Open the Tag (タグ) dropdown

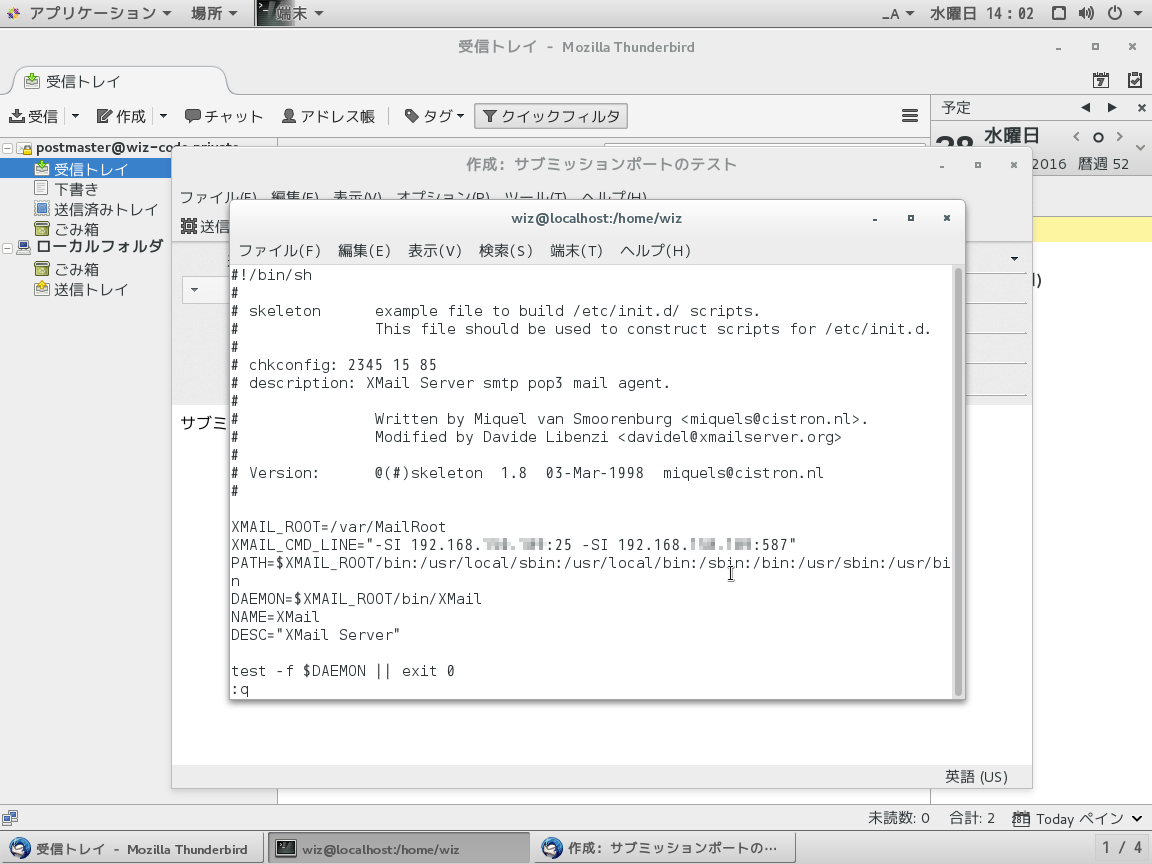[x=434, y=116]
